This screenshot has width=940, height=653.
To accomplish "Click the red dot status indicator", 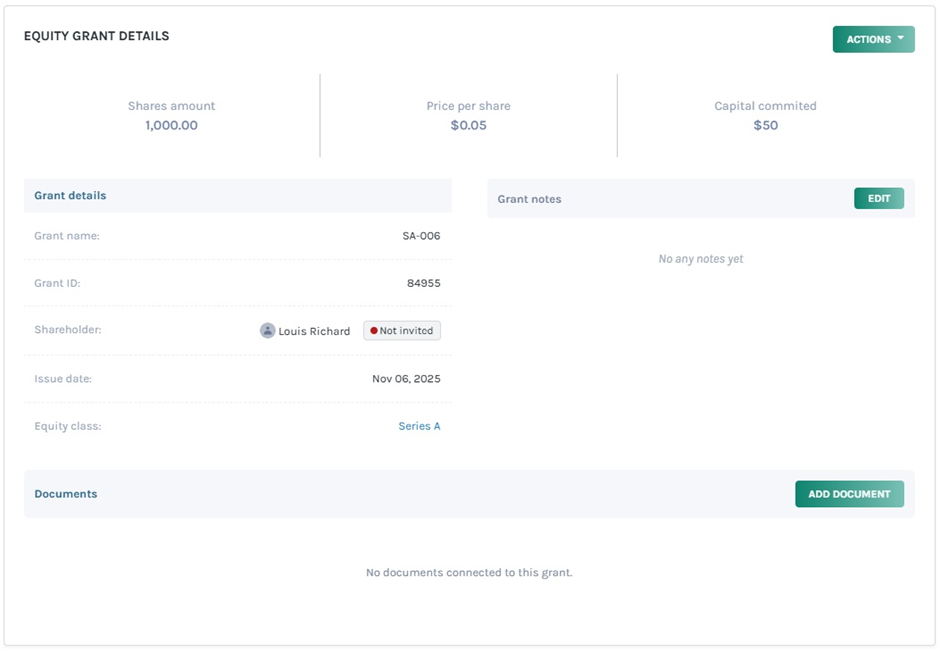I will tap(374, 331).
